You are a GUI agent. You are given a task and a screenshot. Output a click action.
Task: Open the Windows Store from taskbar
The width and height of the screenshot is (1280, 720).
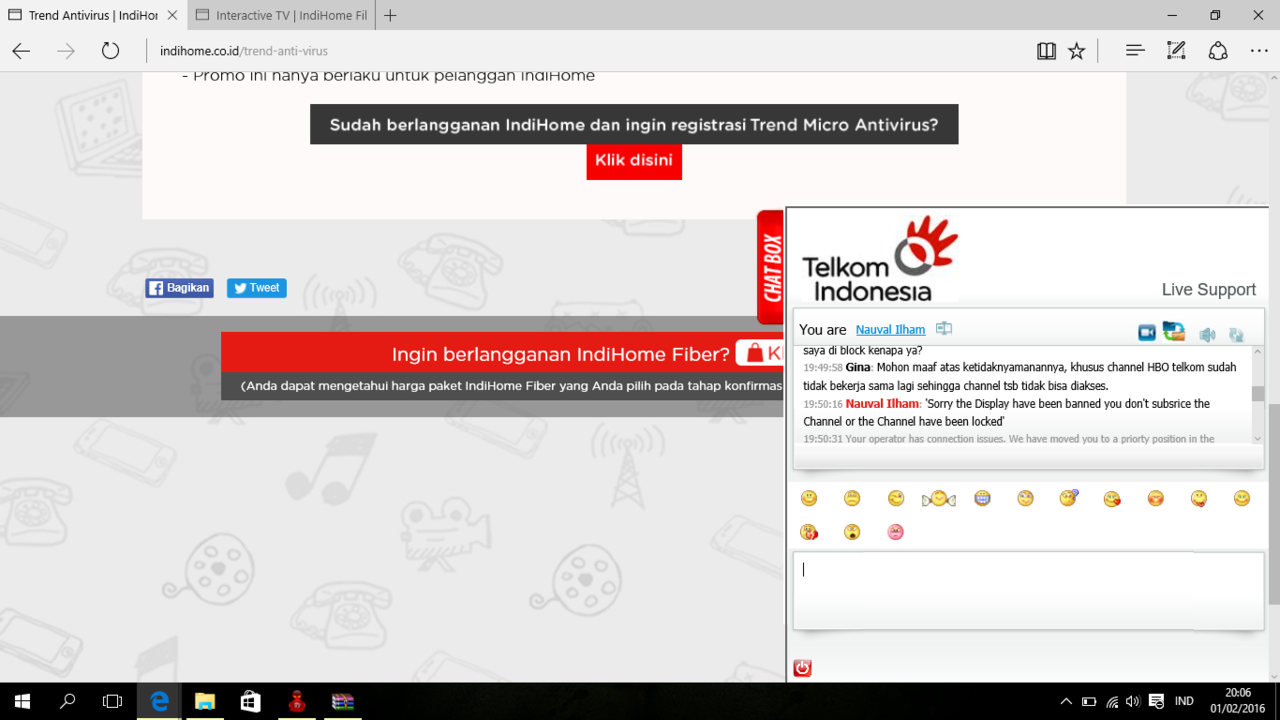point(250,701)
